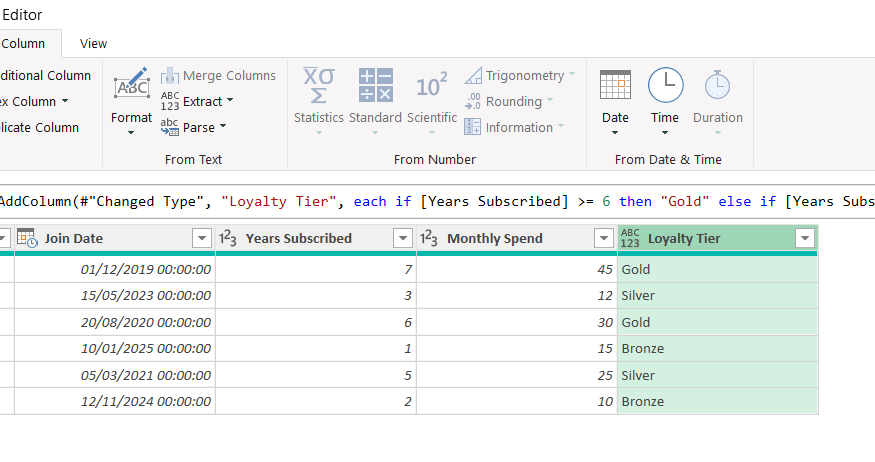This screenshot has height=462, width=875.
Task: Select Silver cell in 05/03/2021 row
Action: [718, 376]
